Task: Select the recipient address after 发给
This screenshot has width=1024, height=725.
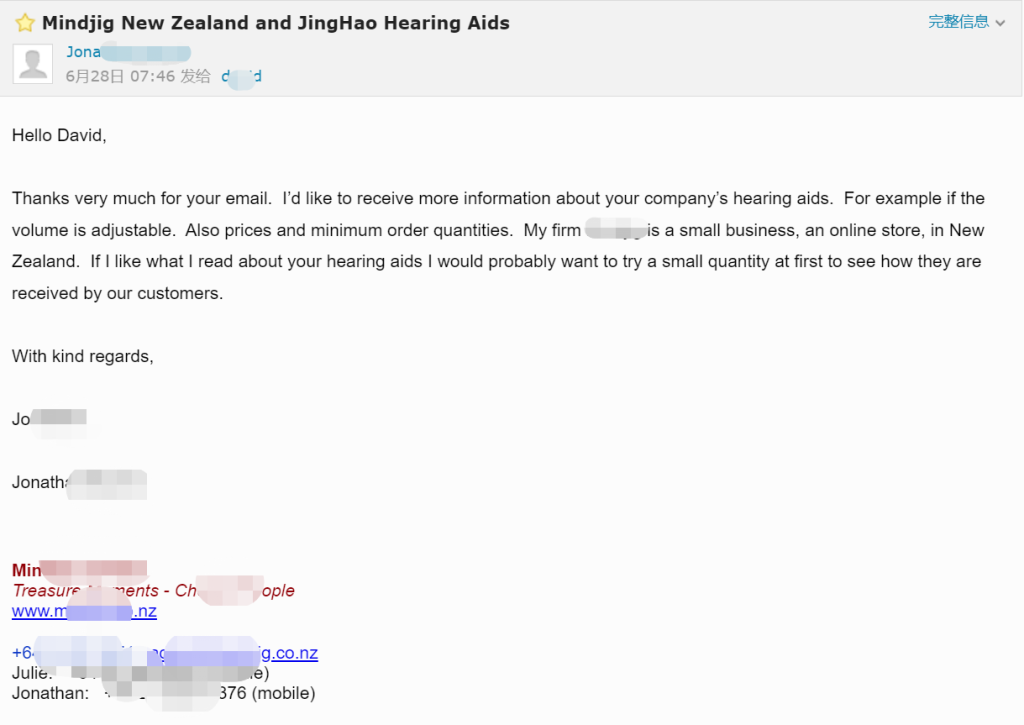Action: [x=242, y=76]
